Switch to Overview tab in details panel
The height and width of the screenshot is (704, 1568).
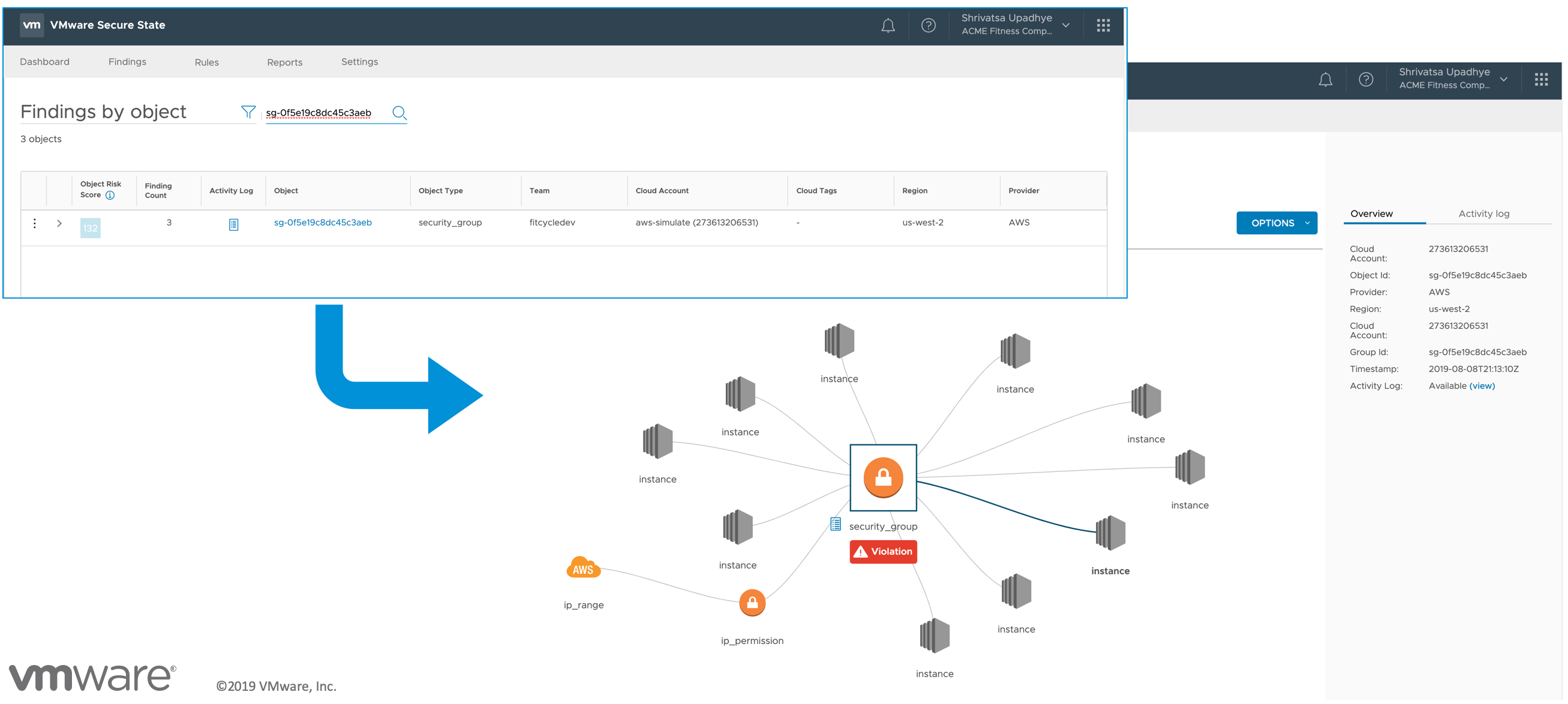pos(1371,214)
